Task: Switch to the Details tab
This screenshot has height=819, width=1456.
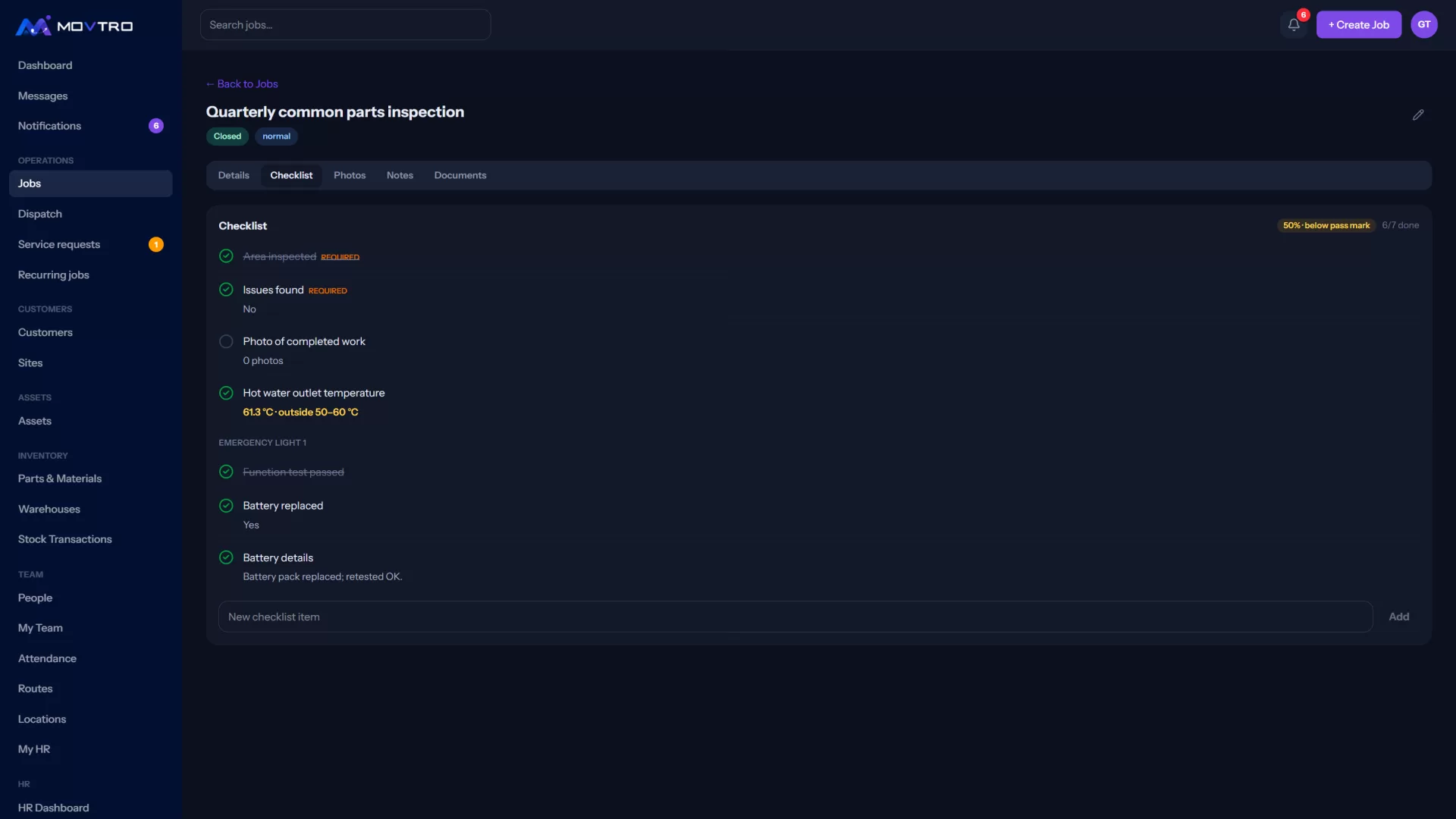Action: pyautogui.click(x=234, y=175)
